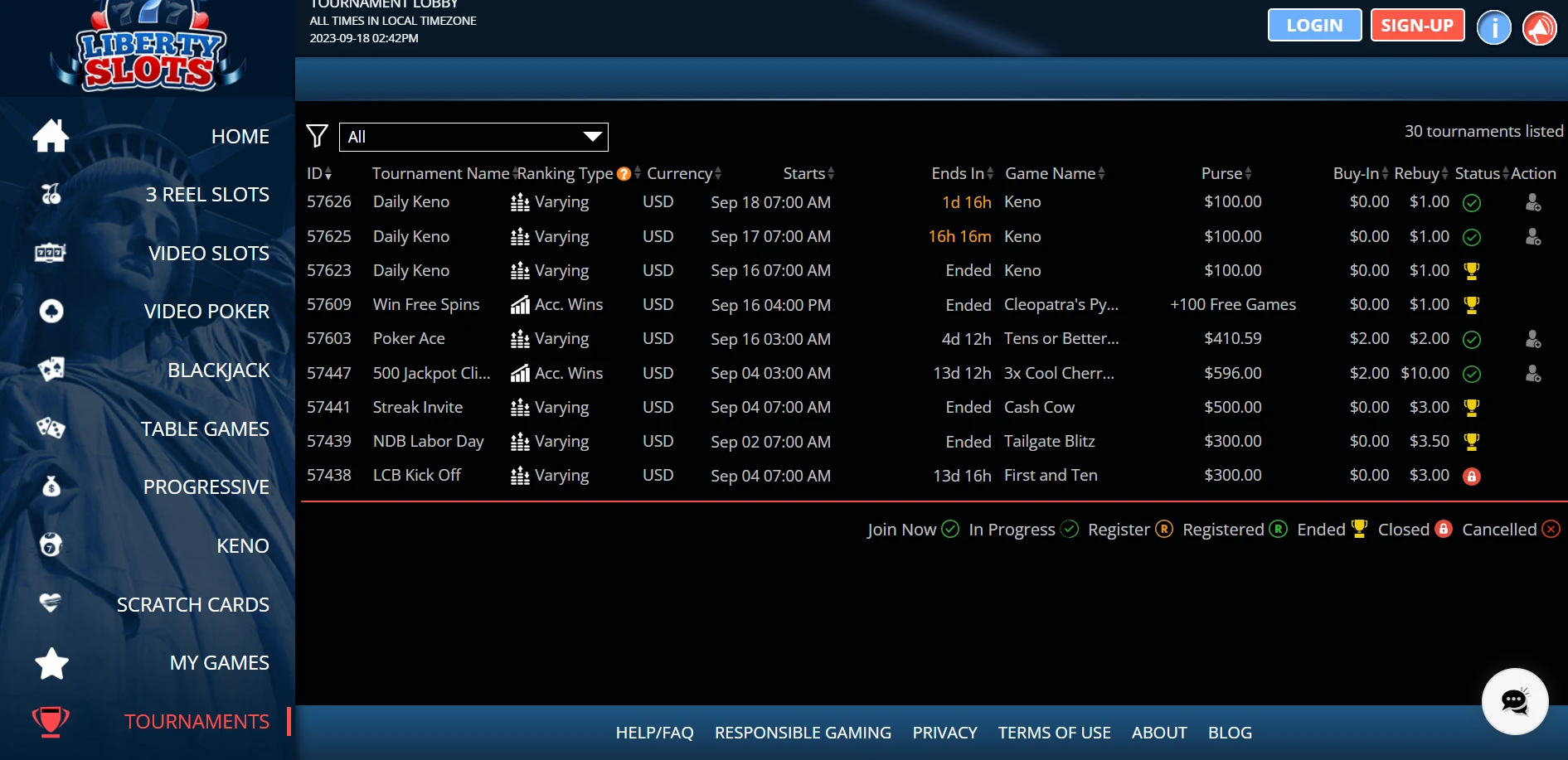Click the filter funnel icon

[317, 136]
